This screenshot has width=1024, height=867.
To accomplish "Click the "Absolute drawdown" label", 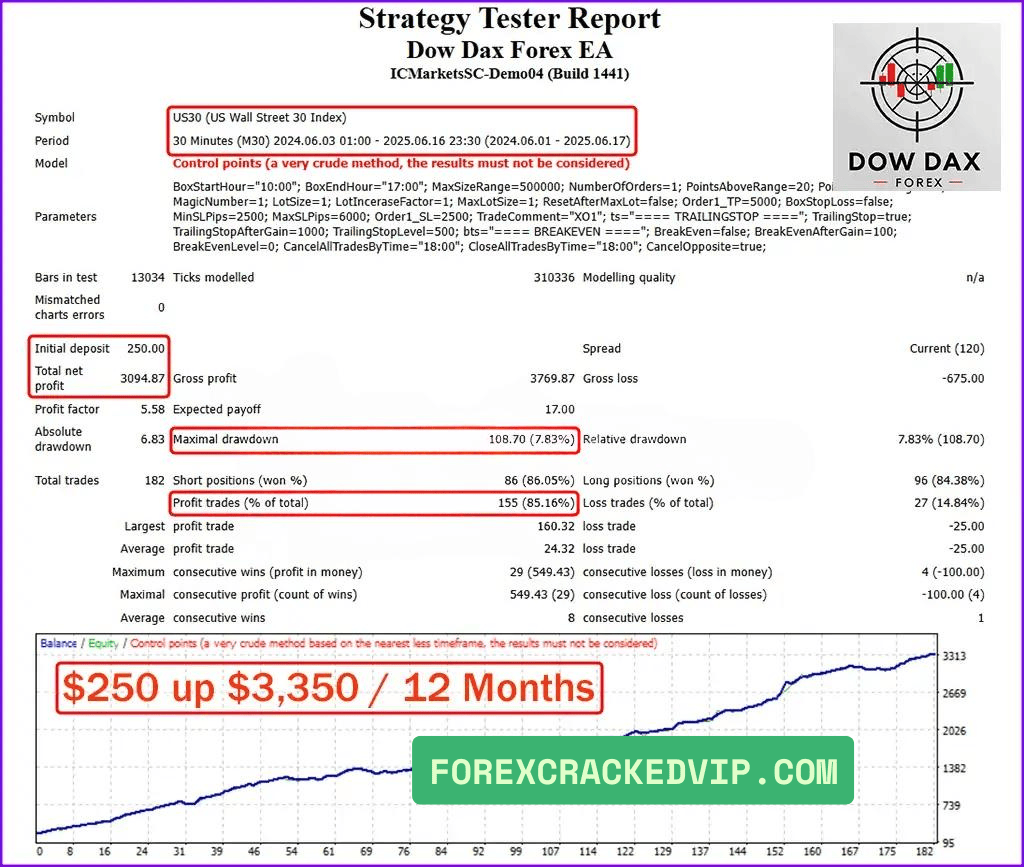I will coord(63,439).
